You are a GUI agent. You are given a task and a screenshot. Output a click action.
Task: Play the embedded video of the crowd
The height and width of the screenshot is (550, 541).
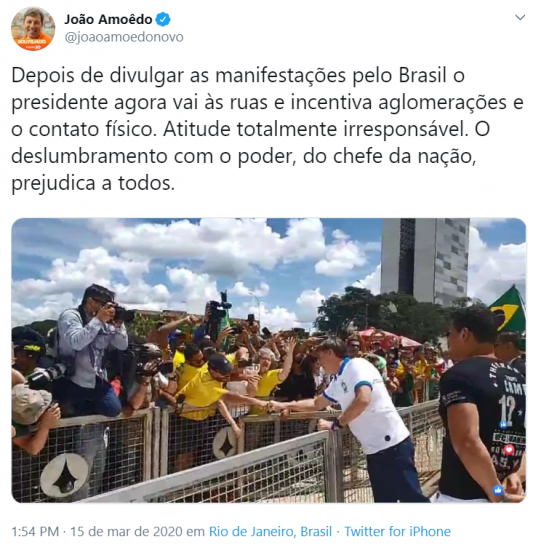click(268, 360)
